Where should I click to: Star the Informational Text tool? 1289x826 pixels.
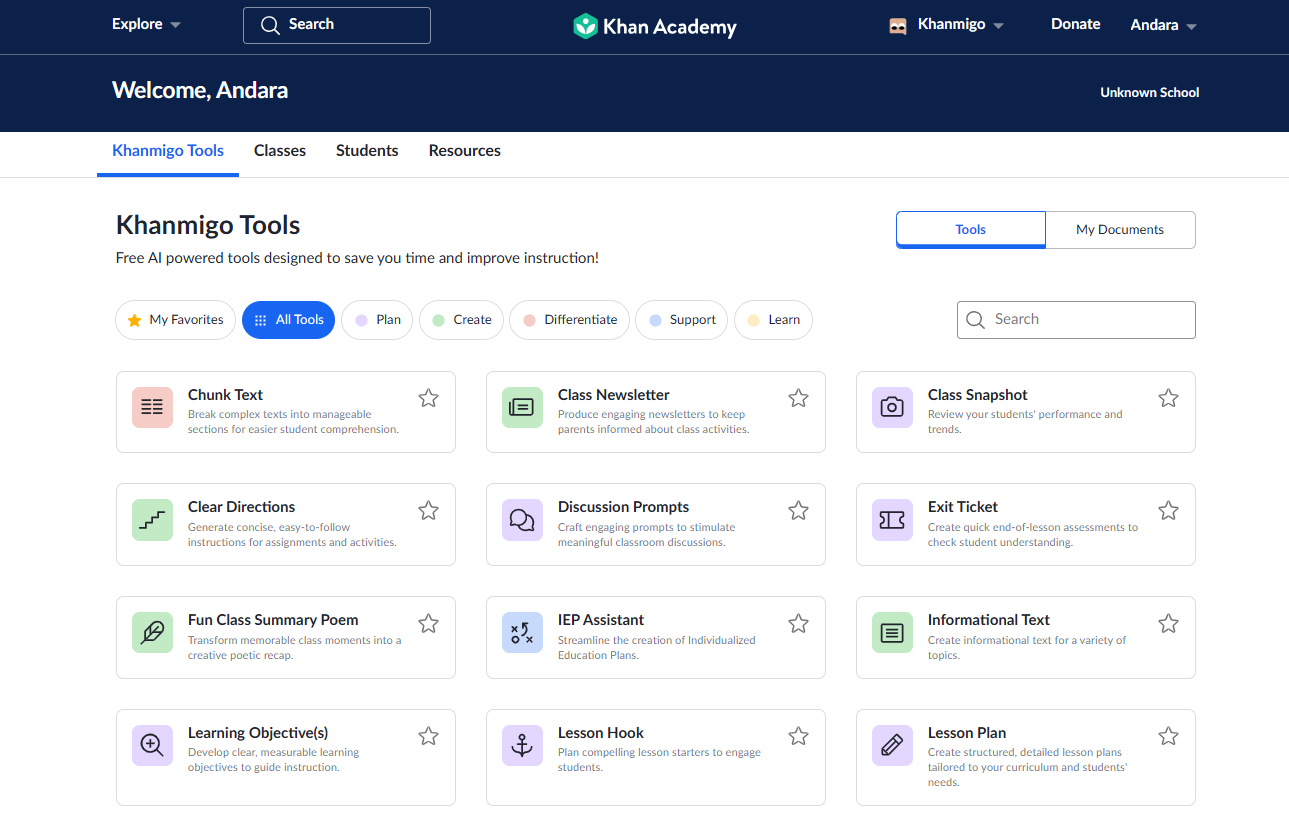point(1168,624)
